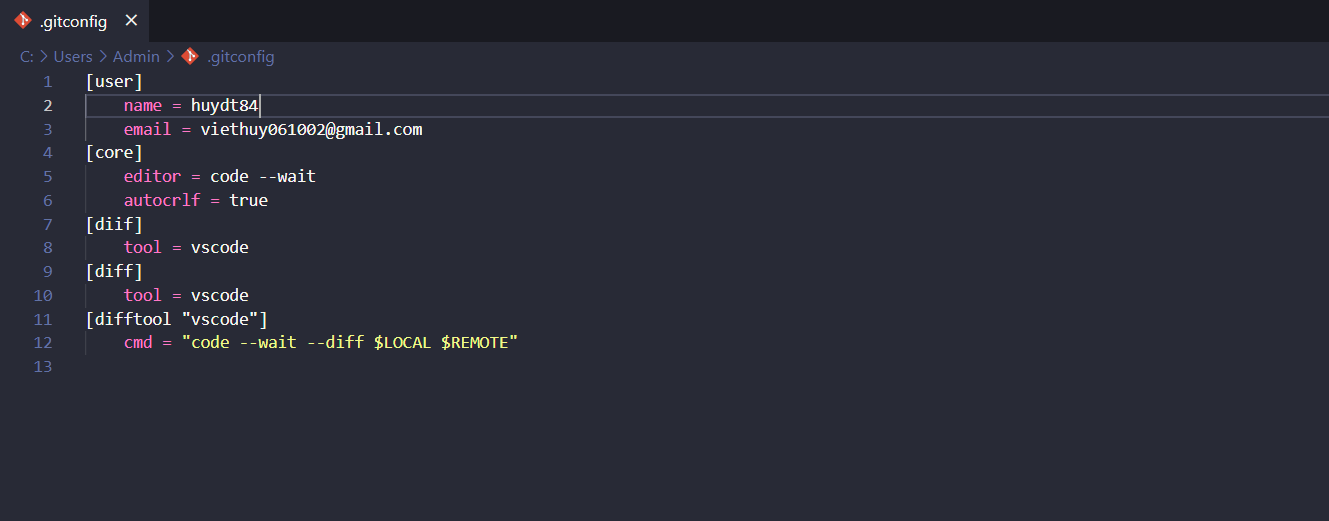Click the chevron after Users in the breadcrumb
This screenshot has height=521, width=1329.
(x=103, y=57)
